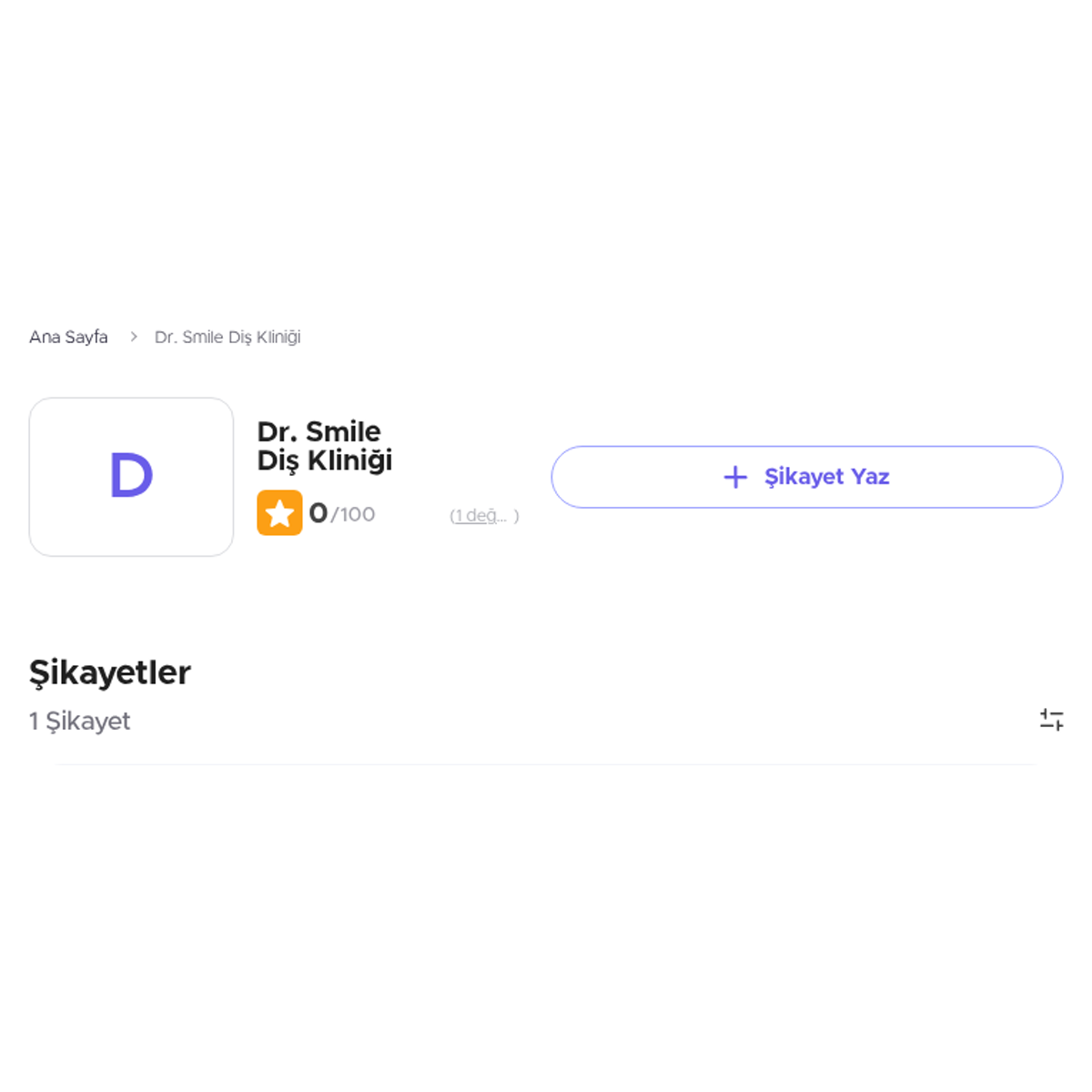This screenshot has height=1092, width=1092.
Task: Click the Dr. Smile title first line
Action: [318, 431]
